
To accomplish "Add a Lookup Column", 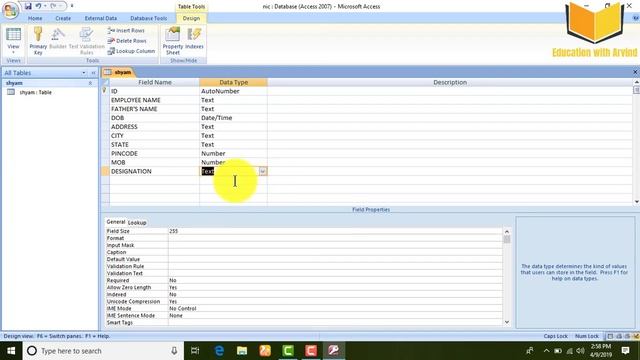I will pyautogui.click(x=131, y=51).
